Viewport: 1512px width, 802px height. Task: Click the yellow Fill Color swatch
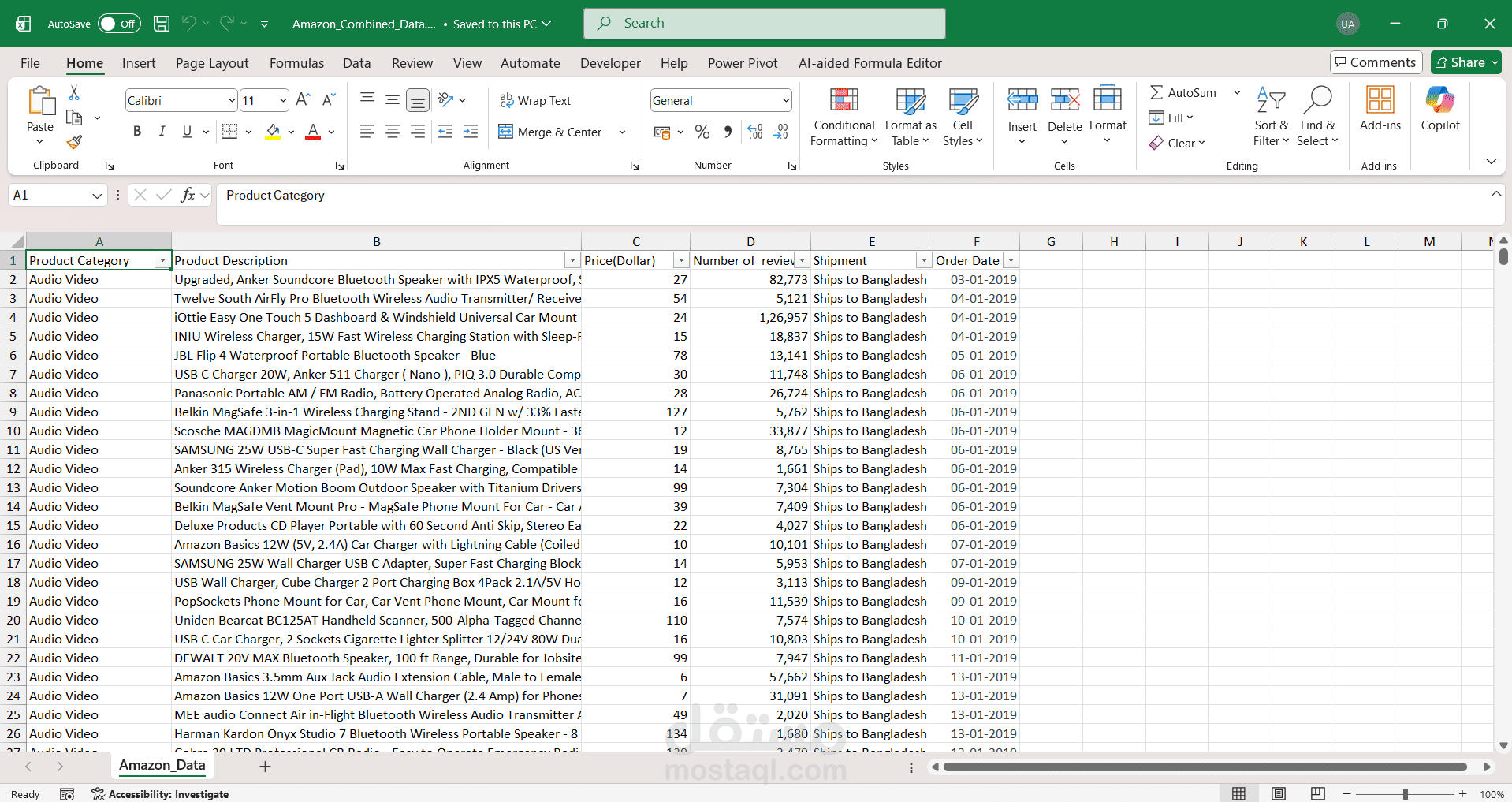pyautogui.click(x=273, y=132)
